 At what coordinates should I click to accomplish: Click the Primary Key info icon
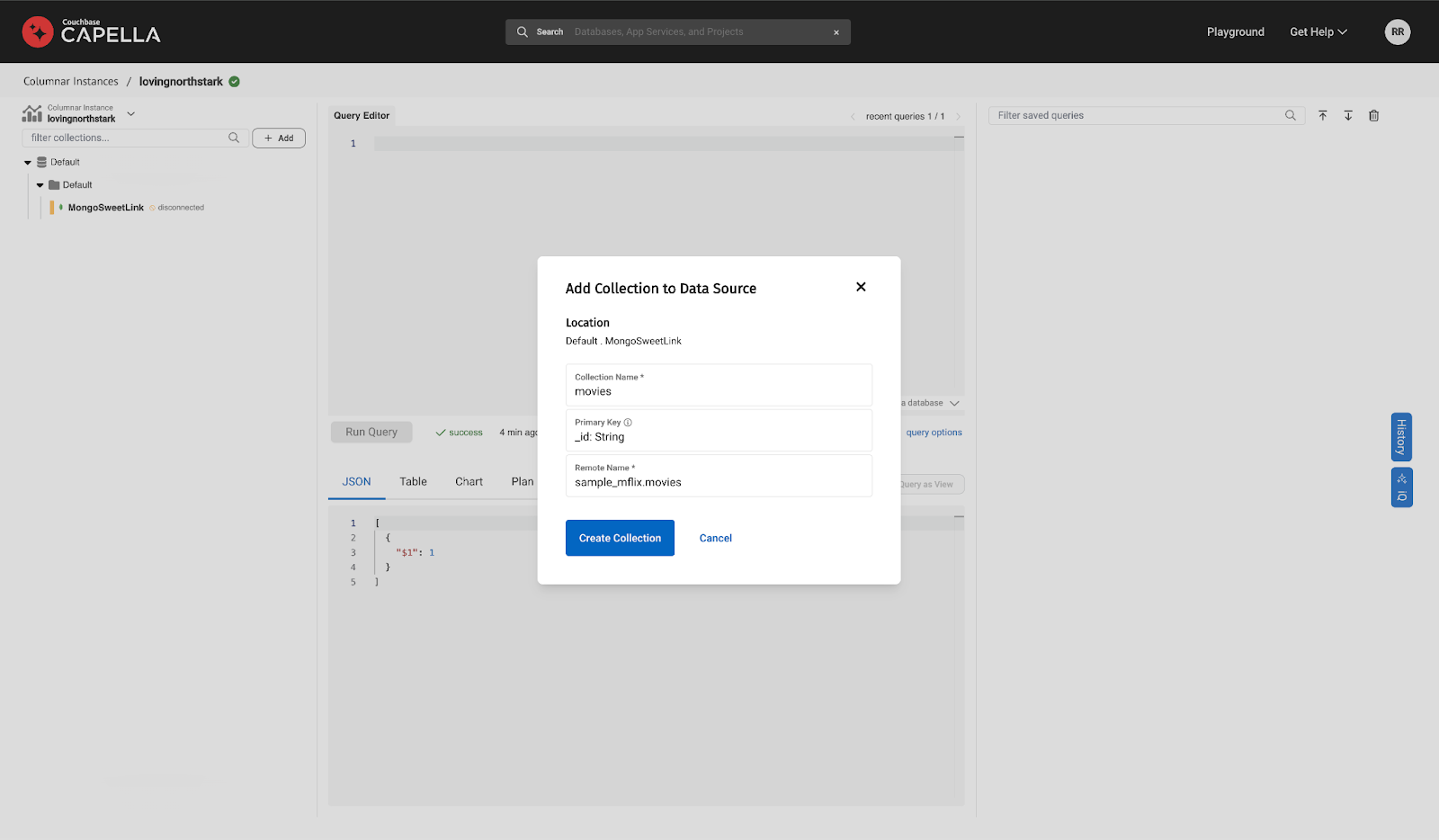click(628, 423)
